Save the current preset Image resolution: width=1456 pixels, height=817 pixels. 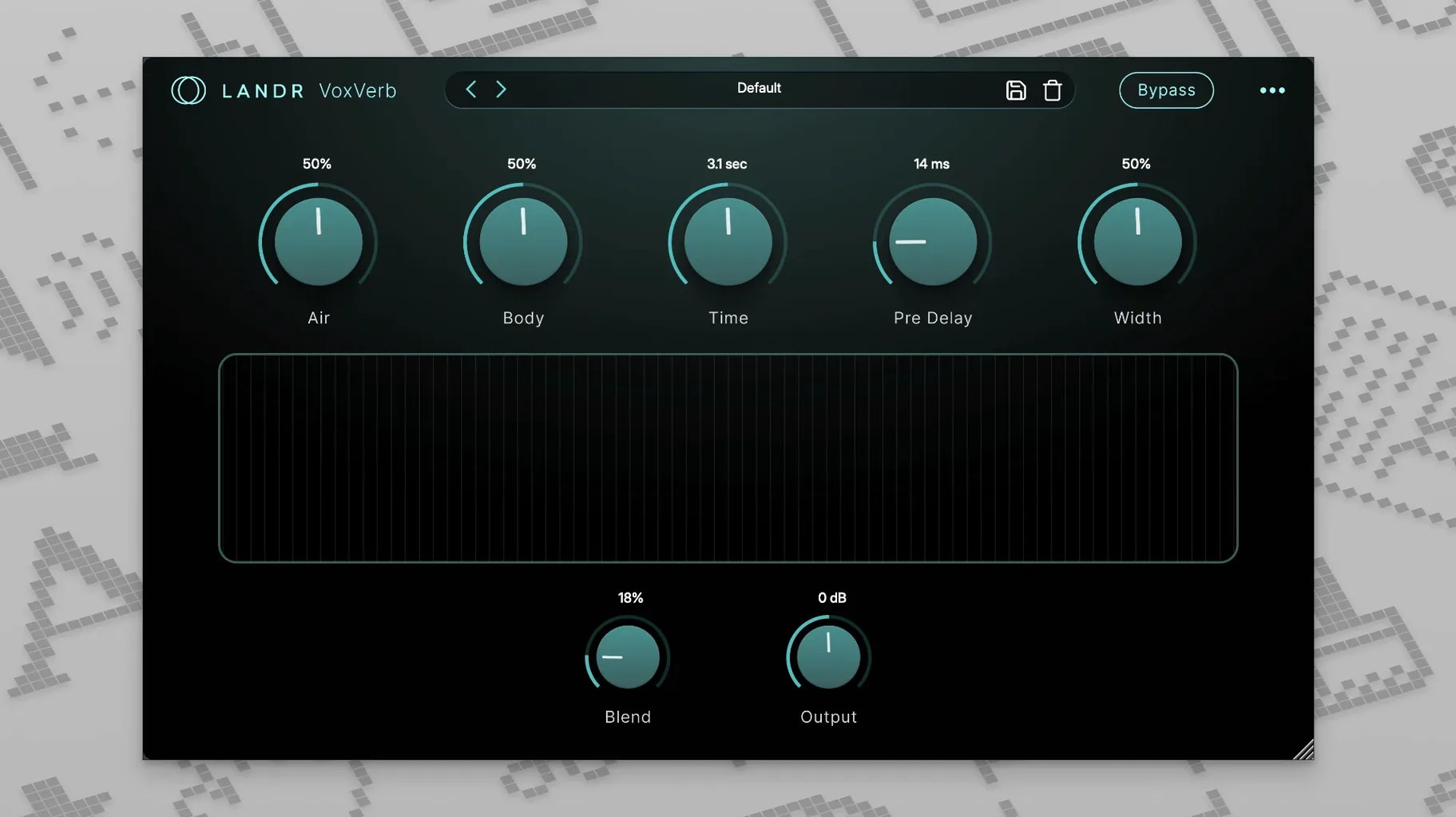click(x=1015, y=90)
